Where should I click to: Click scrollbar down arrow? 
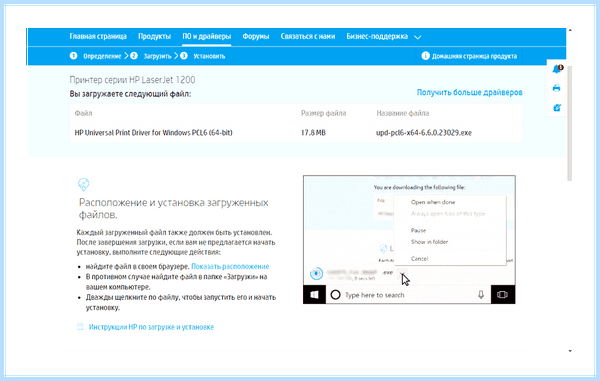click(570, 351)
